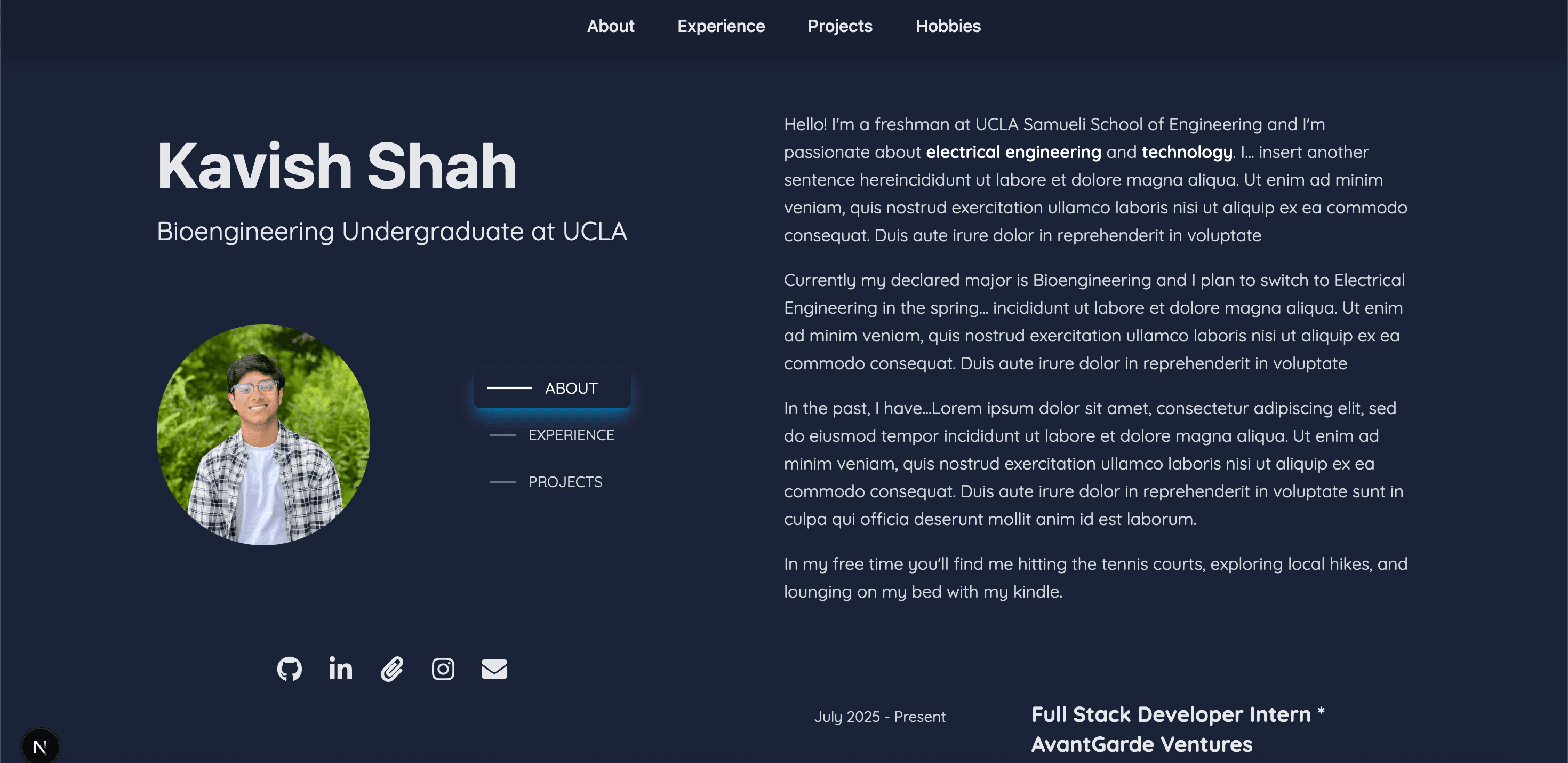Jump to EXPERIENCE in the sidebar section list
Screen dimensions: 1568x763
click(x=570, y=435)
